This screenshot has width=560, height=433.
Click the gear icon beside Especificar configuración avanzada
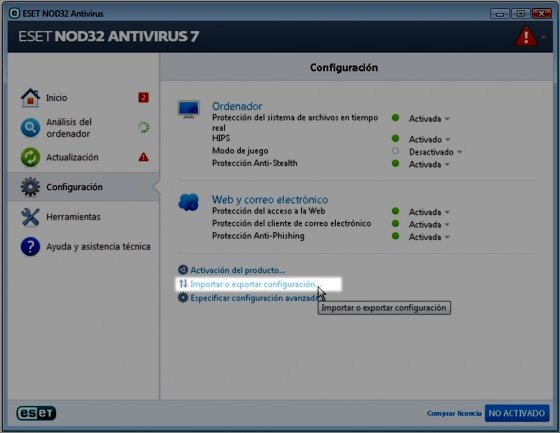pos(183,298)
